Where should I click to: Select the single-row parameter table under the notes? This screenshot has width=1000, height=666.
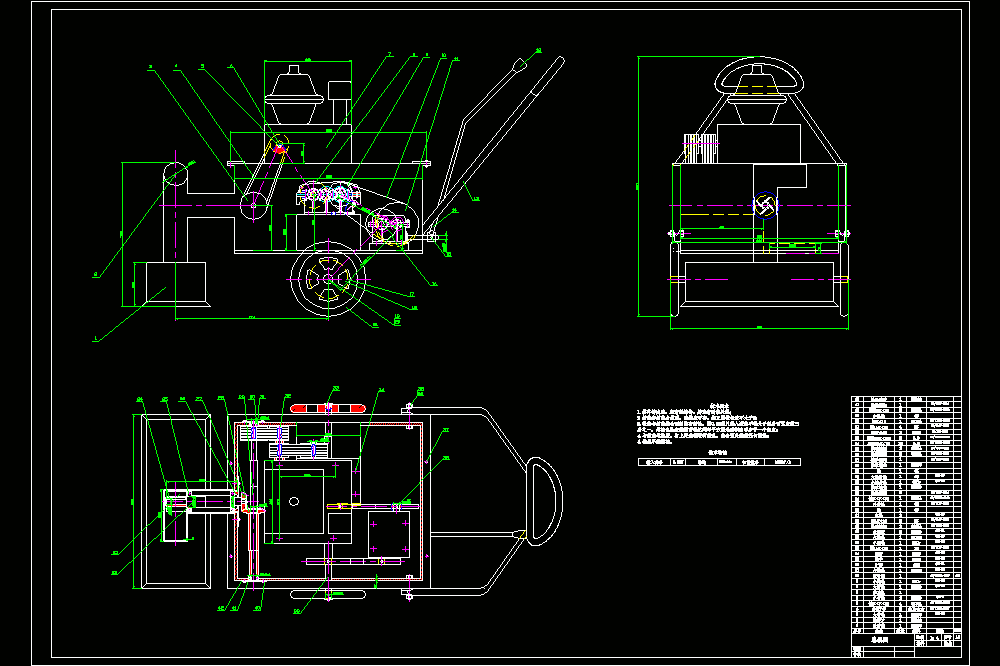pyautogui.click(x=719, y=462)
